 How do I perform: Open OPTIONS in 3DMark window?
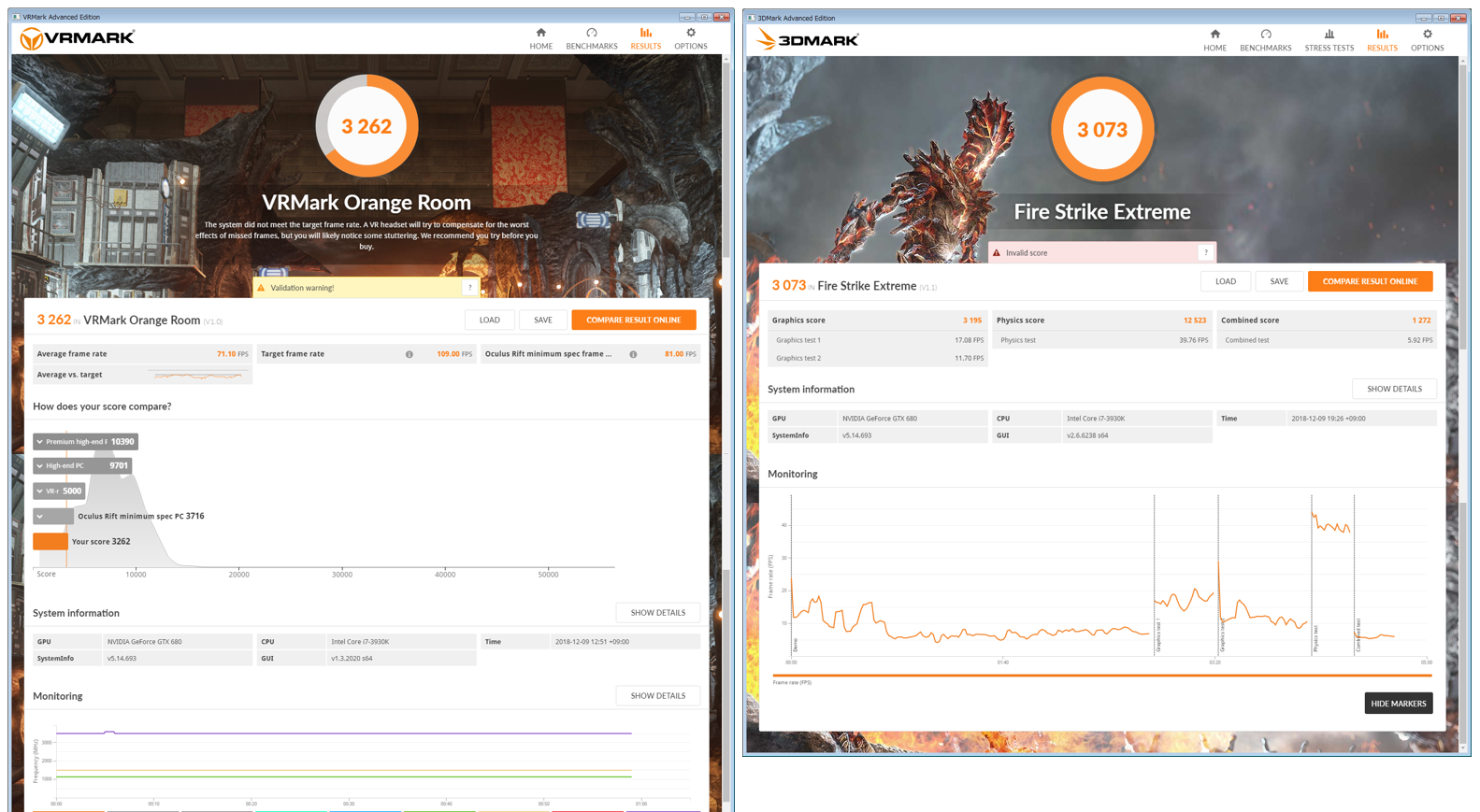(1428, 40)
